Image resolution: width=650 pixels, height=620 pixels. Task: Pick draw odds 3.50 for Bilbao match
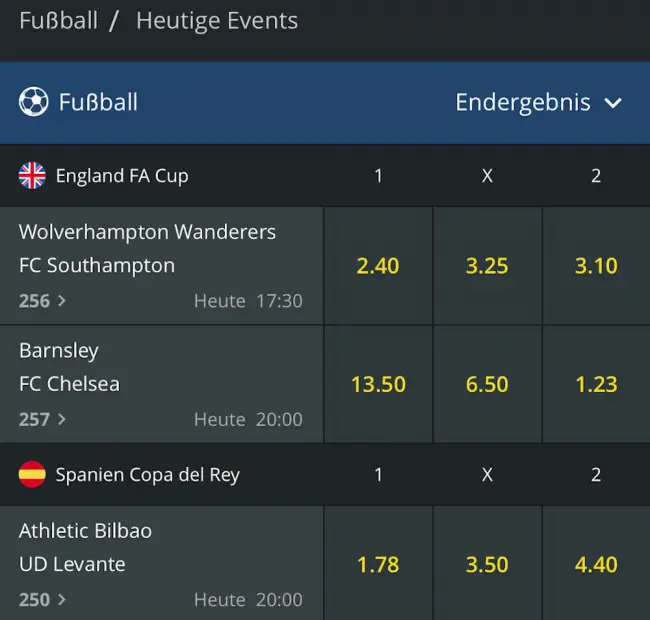(x=487, y=564)
